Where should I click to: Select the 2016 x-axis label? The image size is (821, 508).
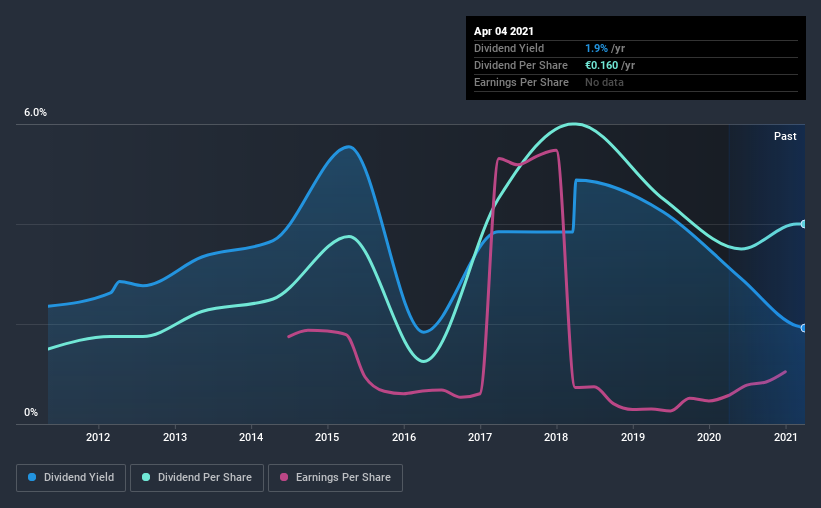click(x=404, y=437)
